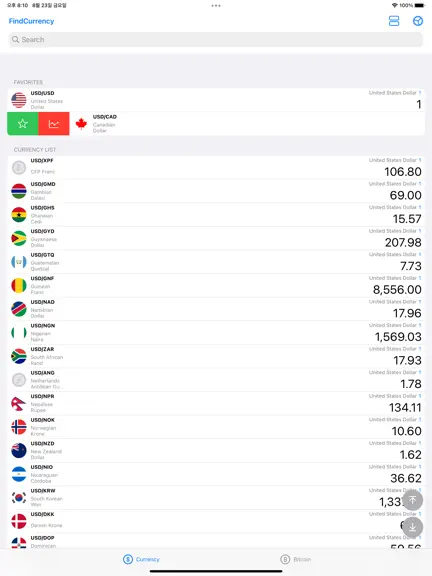The image size is (432, 576).
Task: Switch to the Bitcoin tab
Action: [x=296, y=559]
